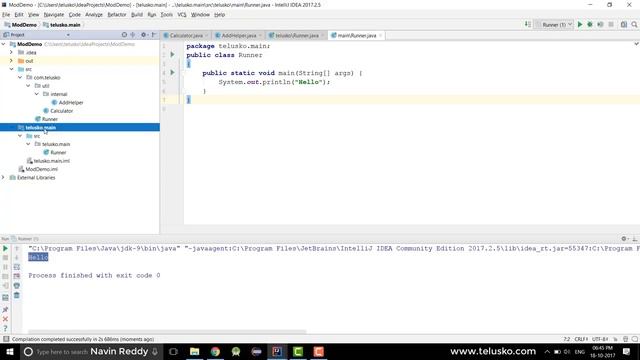Click up the stack trace arrow icon
The height and width of the screenshot is (360, 640).
click(17, 248)
